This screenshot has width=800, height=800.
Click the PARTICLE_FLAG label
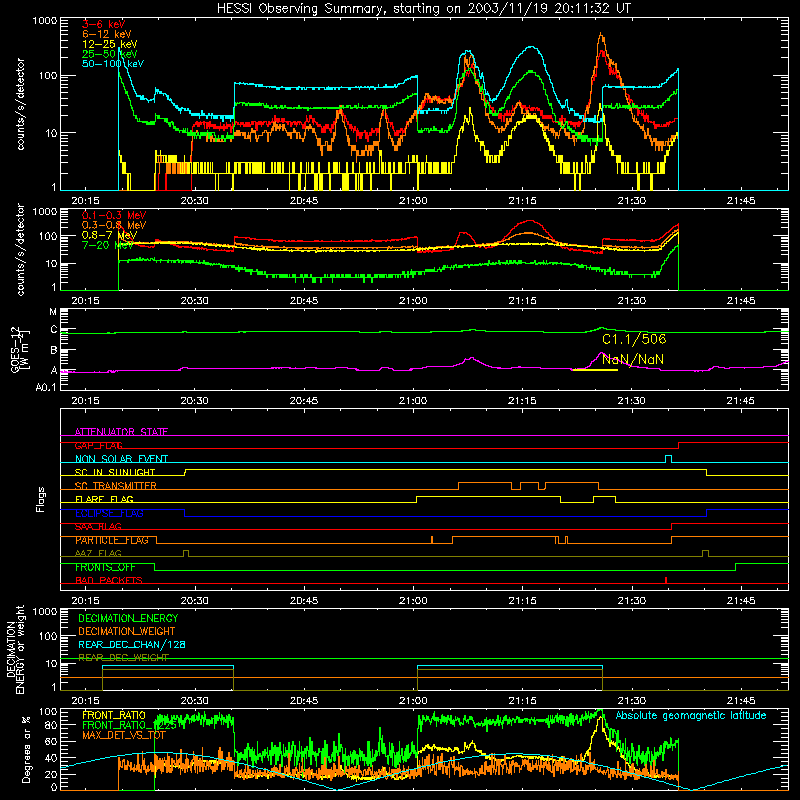pos(112,540)
